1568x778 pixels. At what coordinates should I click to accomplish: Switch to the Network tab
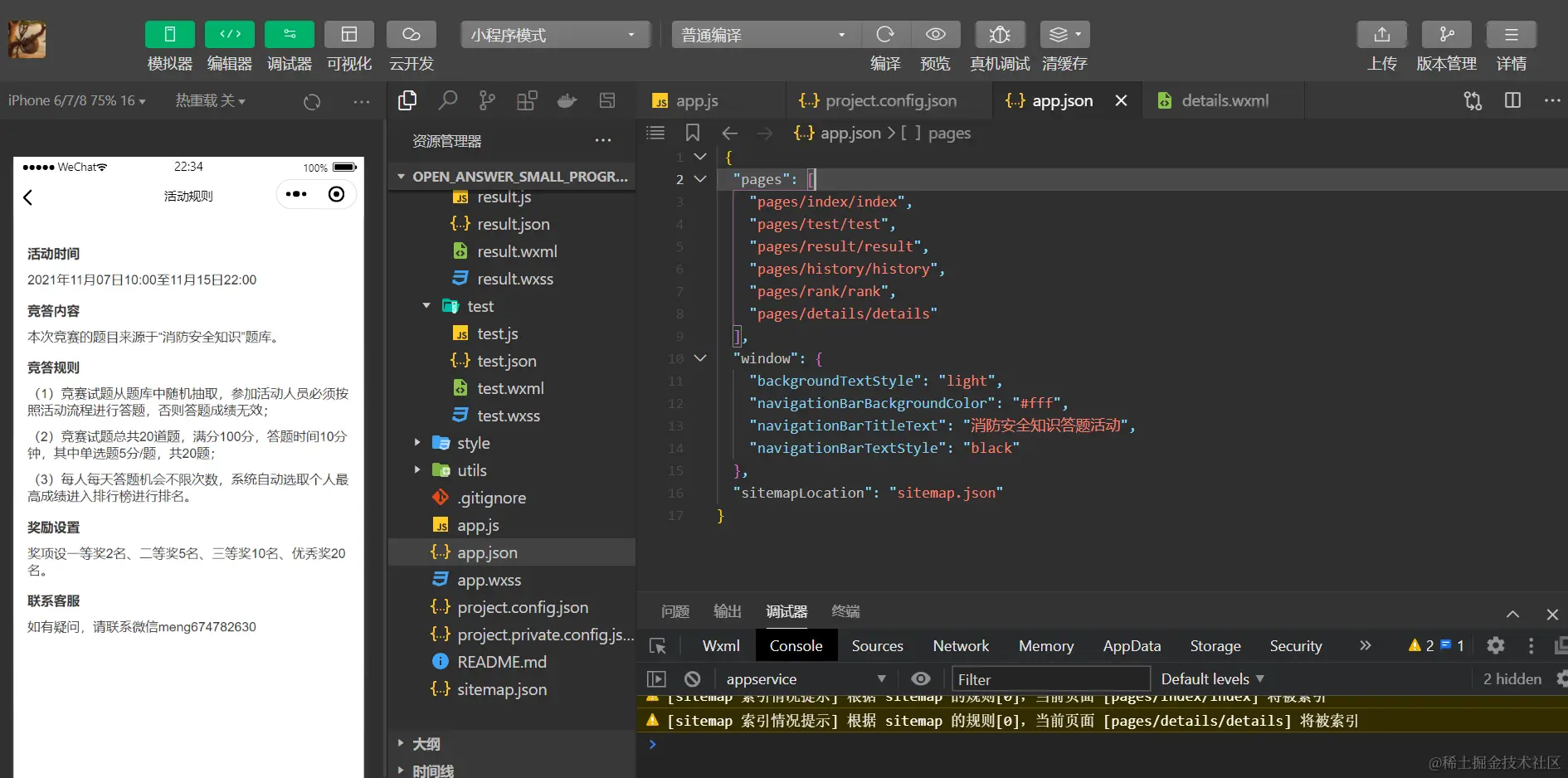[x=961, y=646]
